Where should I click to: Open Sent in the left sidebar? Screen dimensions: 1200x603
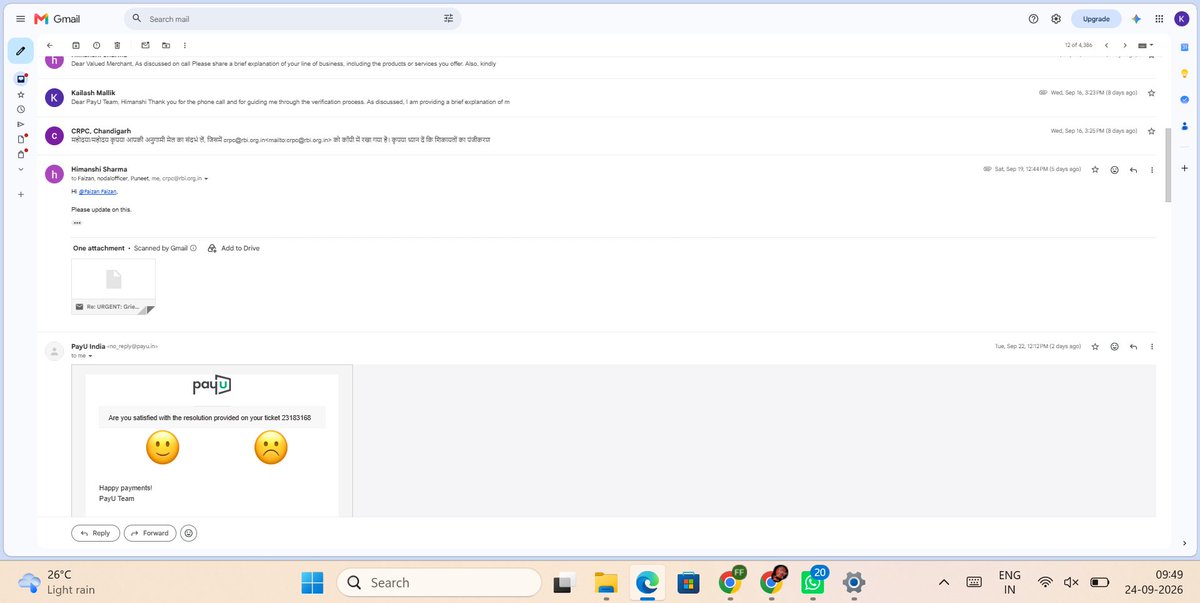click(x=20, y=124)
